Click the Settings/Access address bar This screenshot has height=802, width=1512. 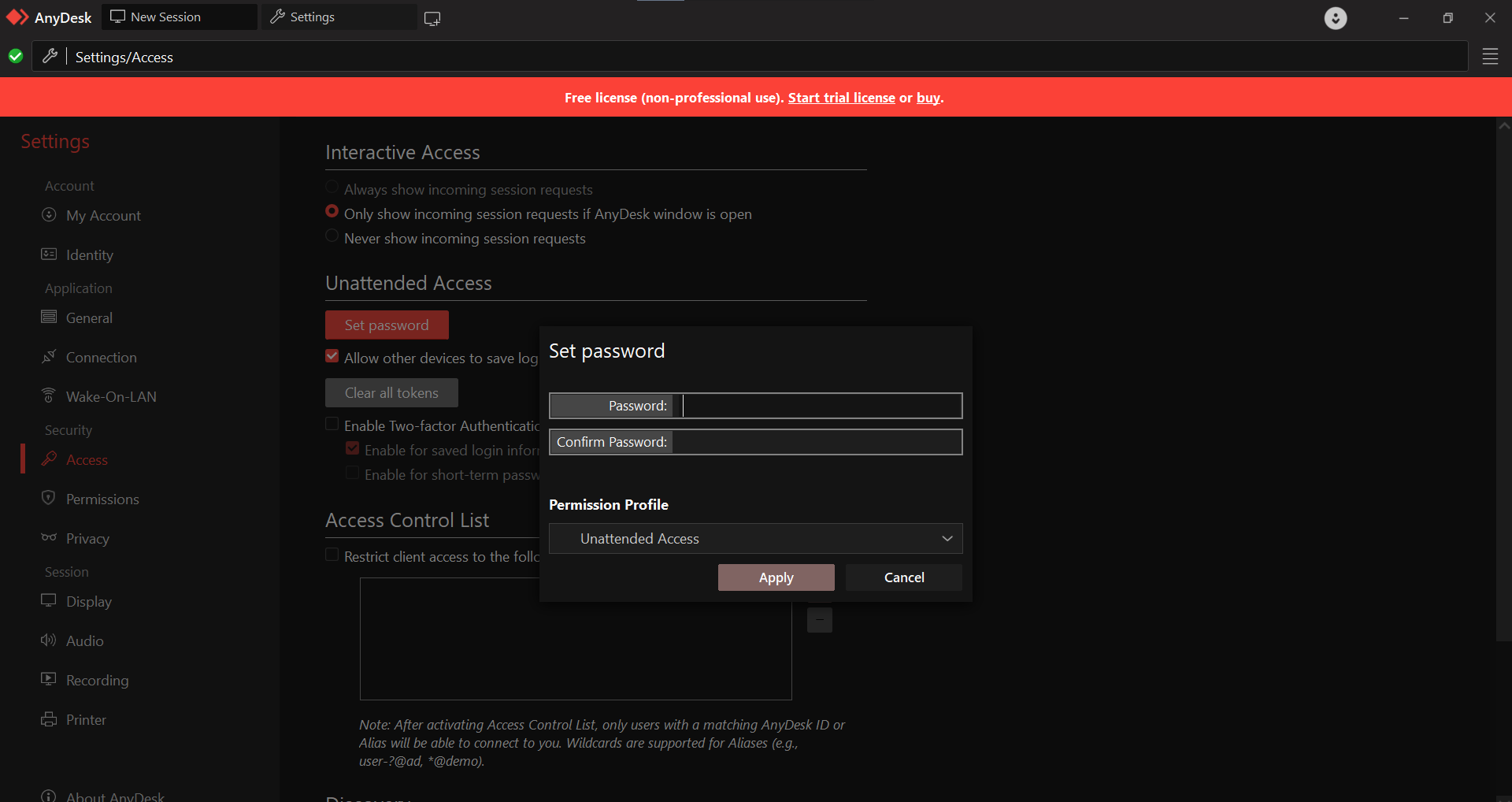[x=750, y=57]
